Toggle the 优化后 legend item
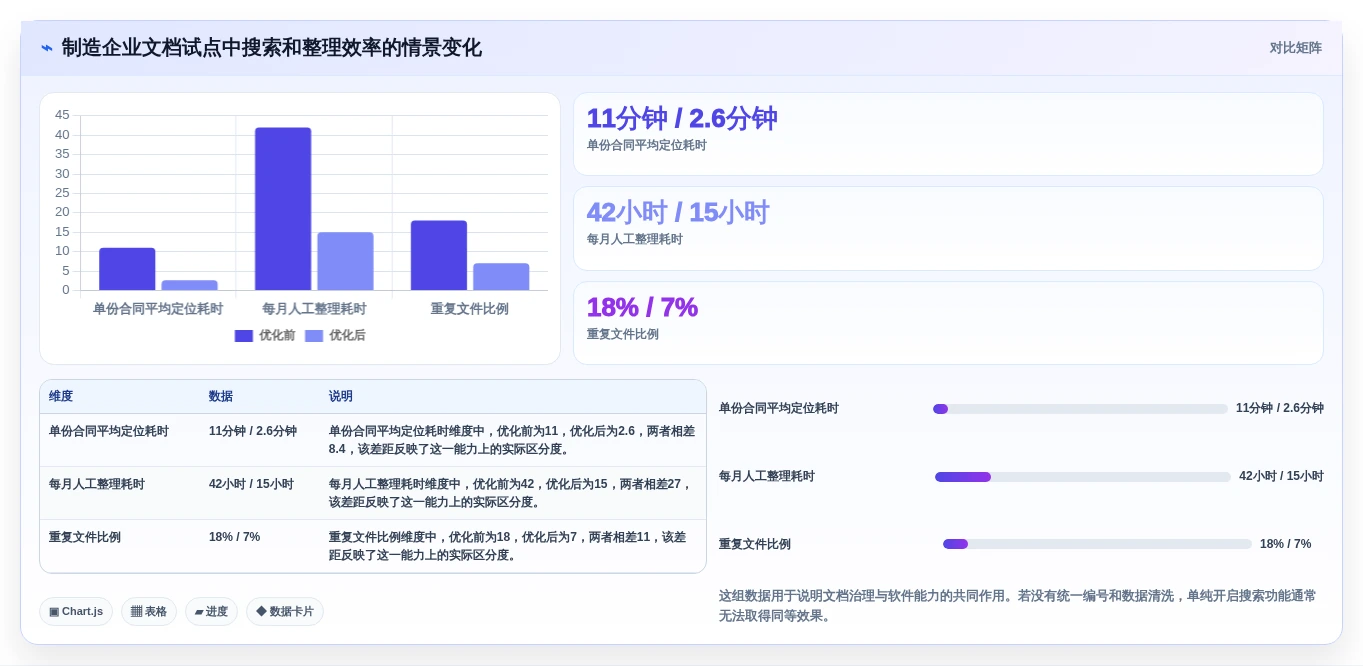 coord(335,336)
